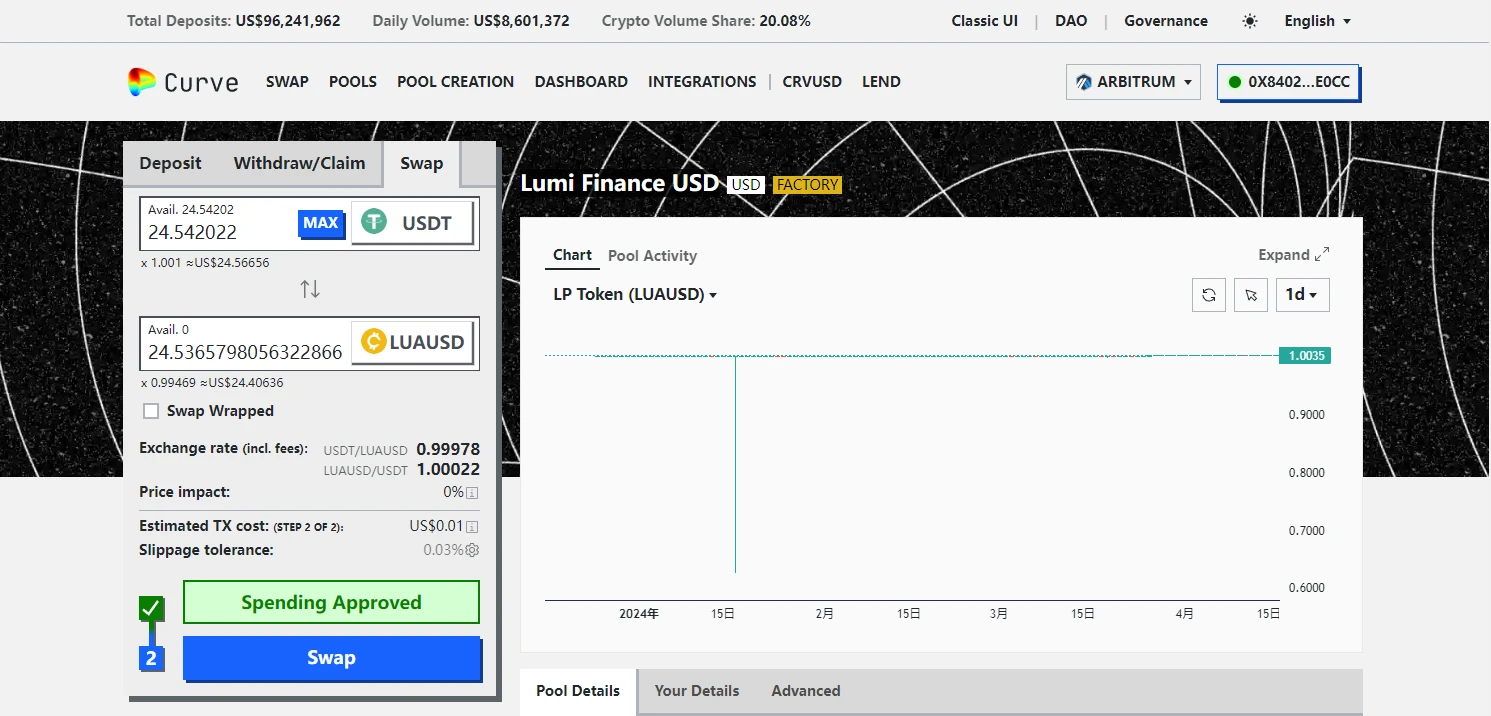Open the Arbitrum network dropdown

pos(1134,82)
